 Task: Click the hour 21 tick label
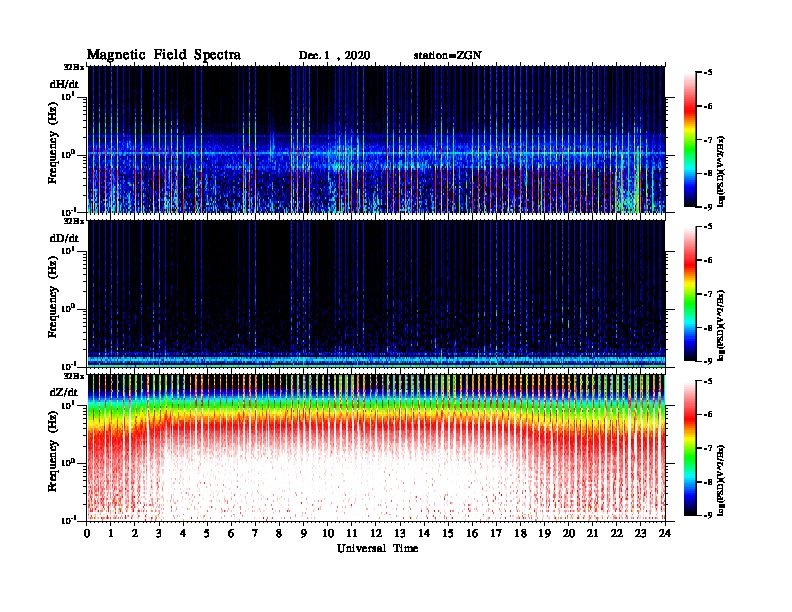tap(592, 534)
